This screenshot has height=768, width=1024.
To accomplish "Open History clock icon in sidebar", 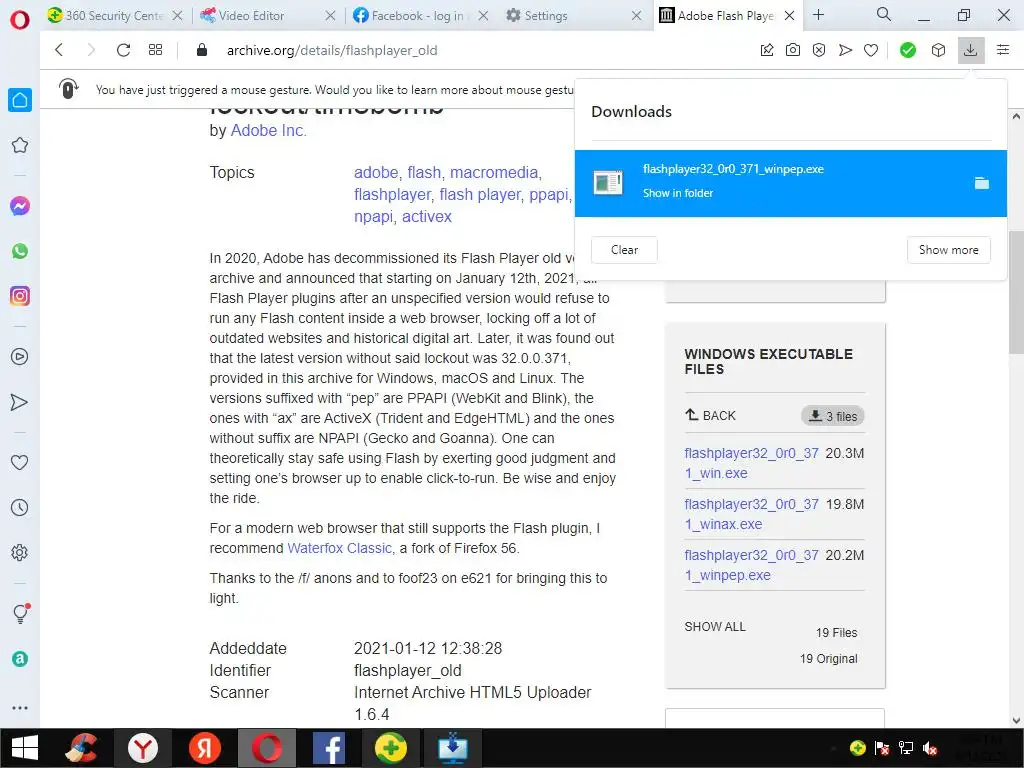I will 20,507.
